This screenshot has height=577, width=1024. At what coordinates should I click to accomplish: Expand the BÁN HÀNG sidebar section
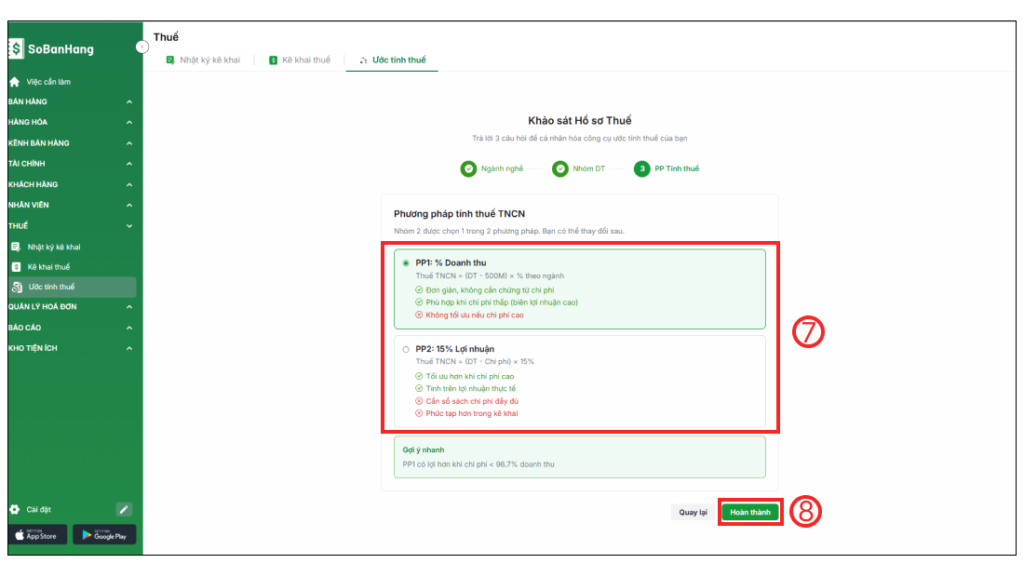pos(128,102)
